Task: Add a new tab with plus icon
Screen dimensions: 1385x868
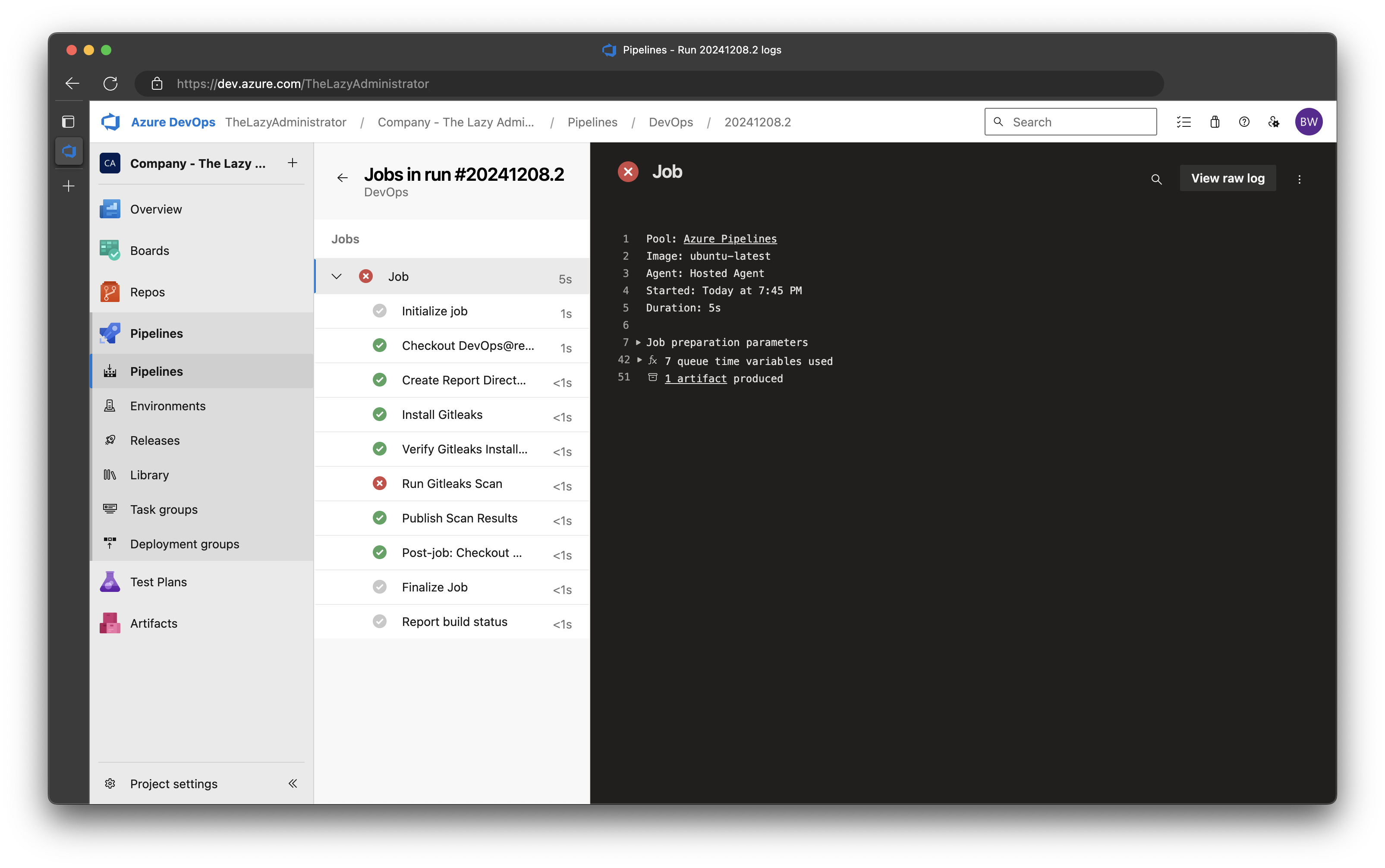Action: 69,186
